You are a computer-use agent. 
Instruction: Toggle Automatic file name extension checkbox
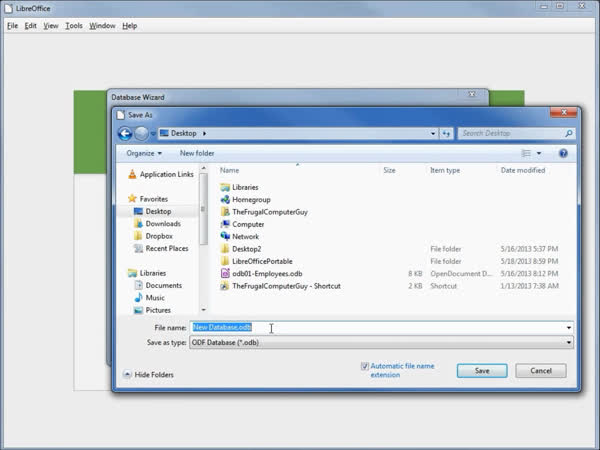[x=365, y=366]
